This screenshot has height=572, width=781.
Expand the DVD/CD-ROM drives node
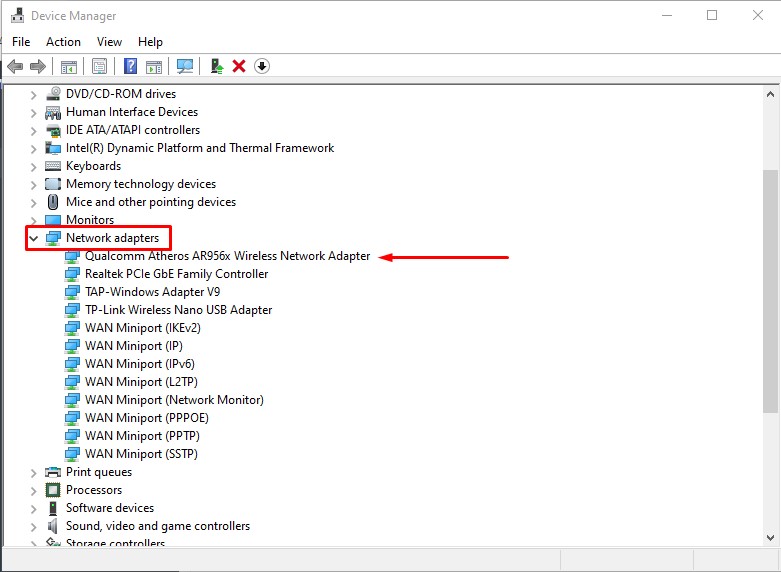coord(33,94)
